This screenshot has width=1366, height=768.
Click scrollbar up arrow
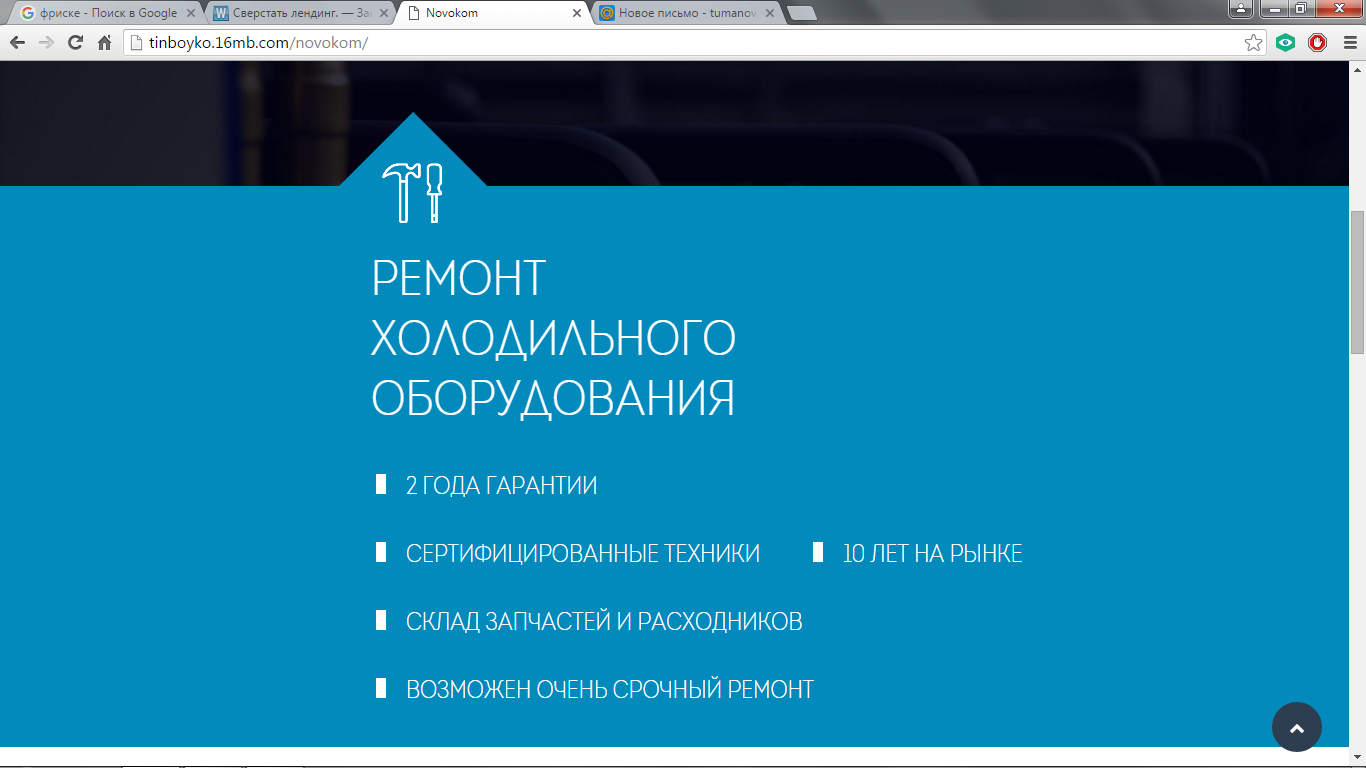(x=1357, y=69)
